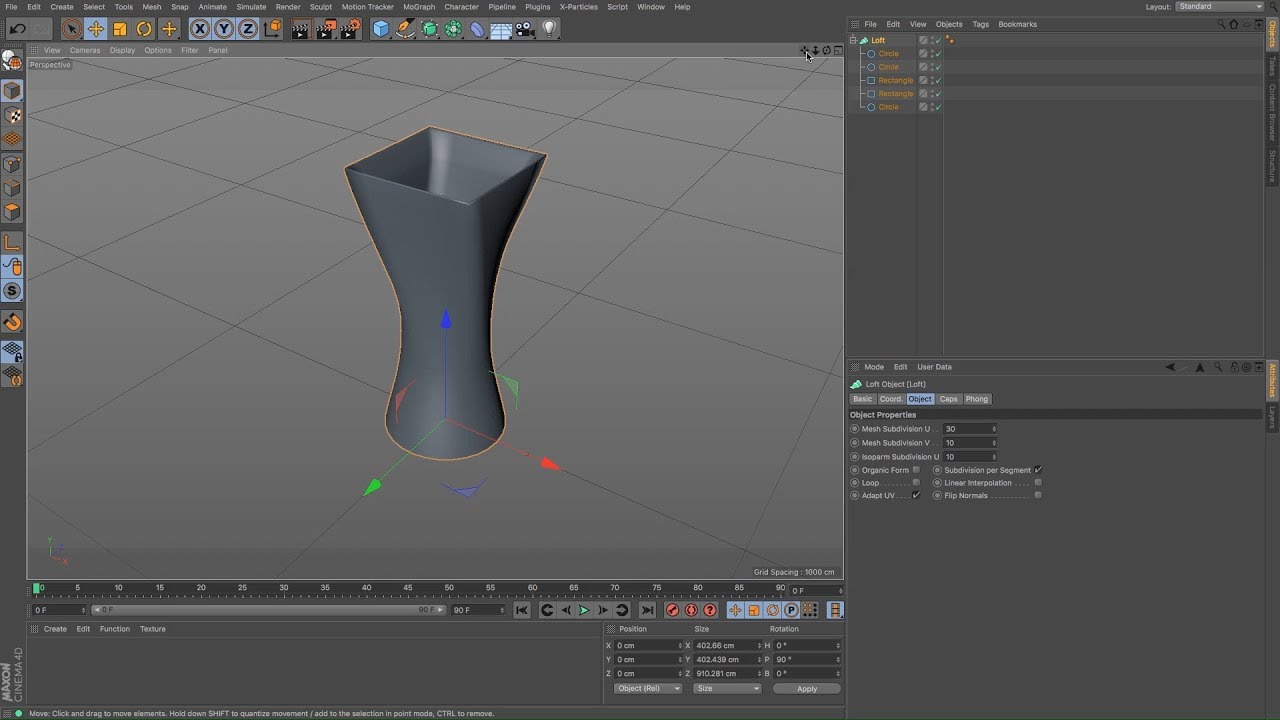Open the Simulate menu
The width and height of the screenshot is (1280, 720).
(x=251, y=7)
